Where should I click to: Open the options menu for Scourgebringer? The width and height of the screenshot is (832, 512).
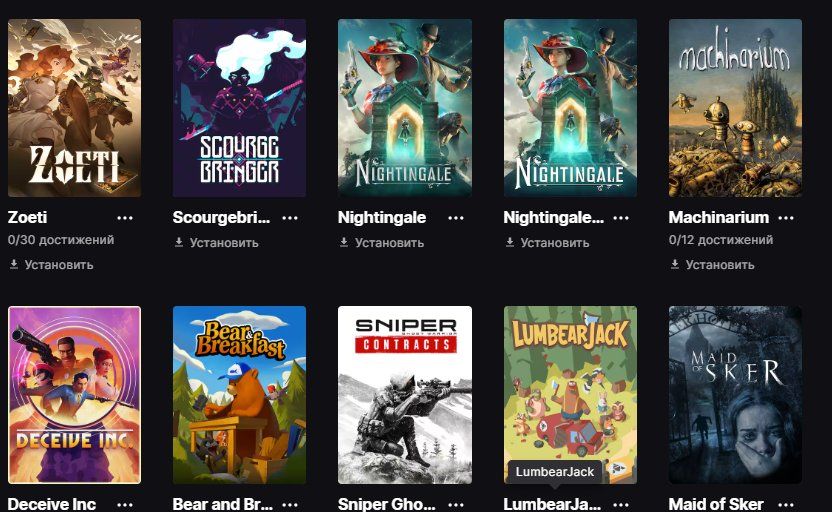click(290, 217)
